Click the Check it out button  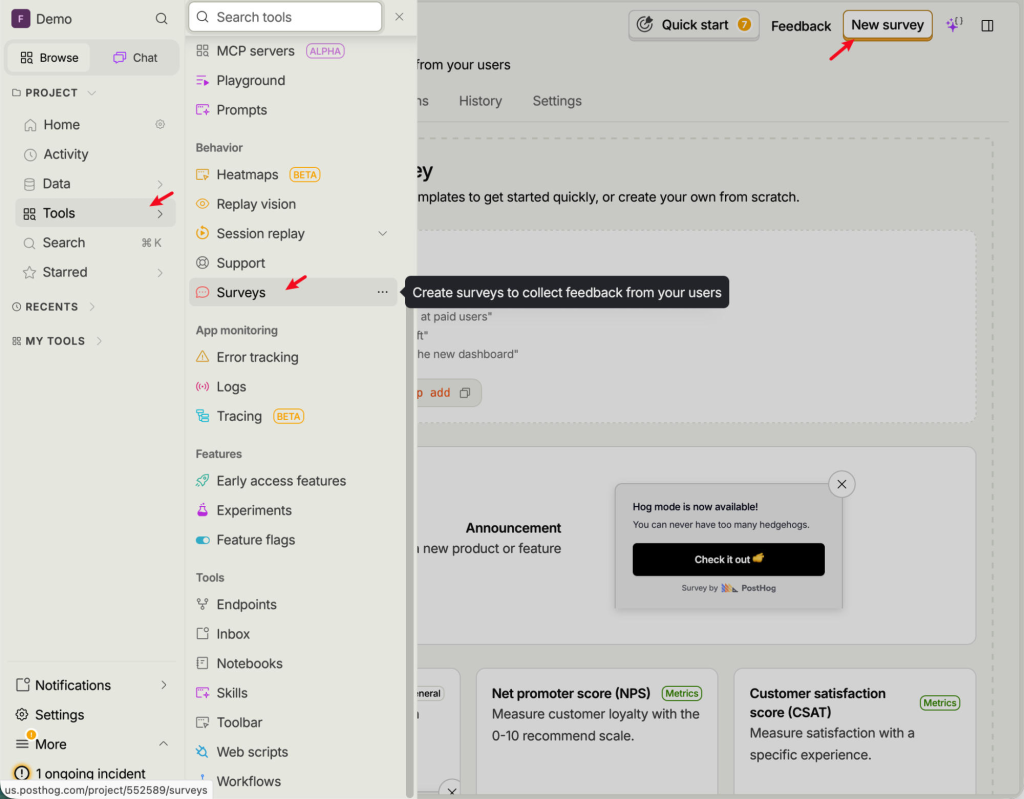[x=728, y=559]
